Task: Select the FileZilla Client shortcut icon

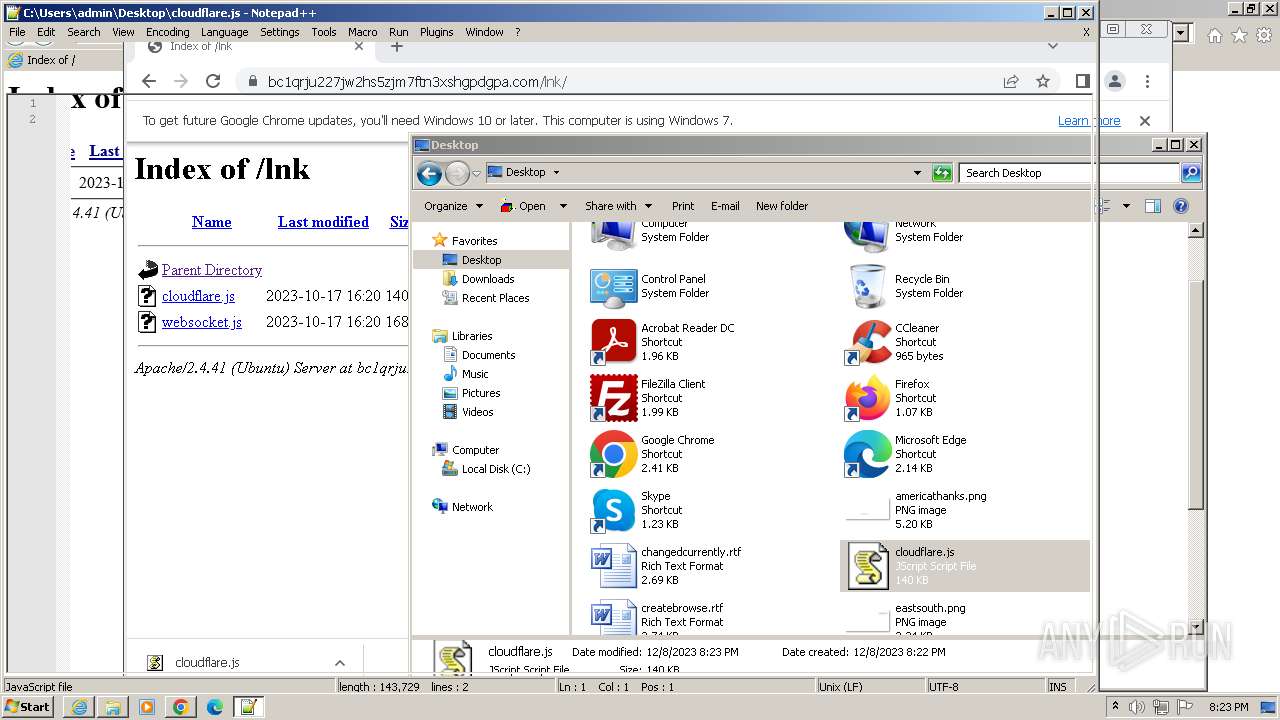Action: pyautogui.click(x=613, y=398)
